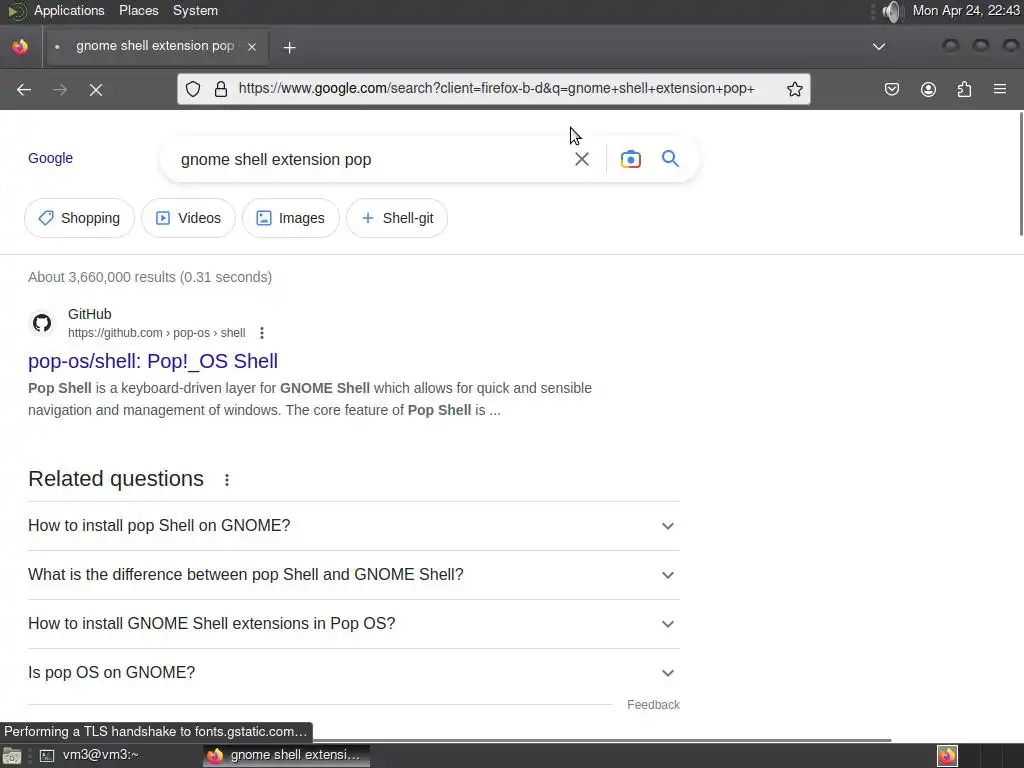Clear the Google search box text
Image resolution: width=1024 pixels, height=768 pixels.
click(x=581, y=159)
